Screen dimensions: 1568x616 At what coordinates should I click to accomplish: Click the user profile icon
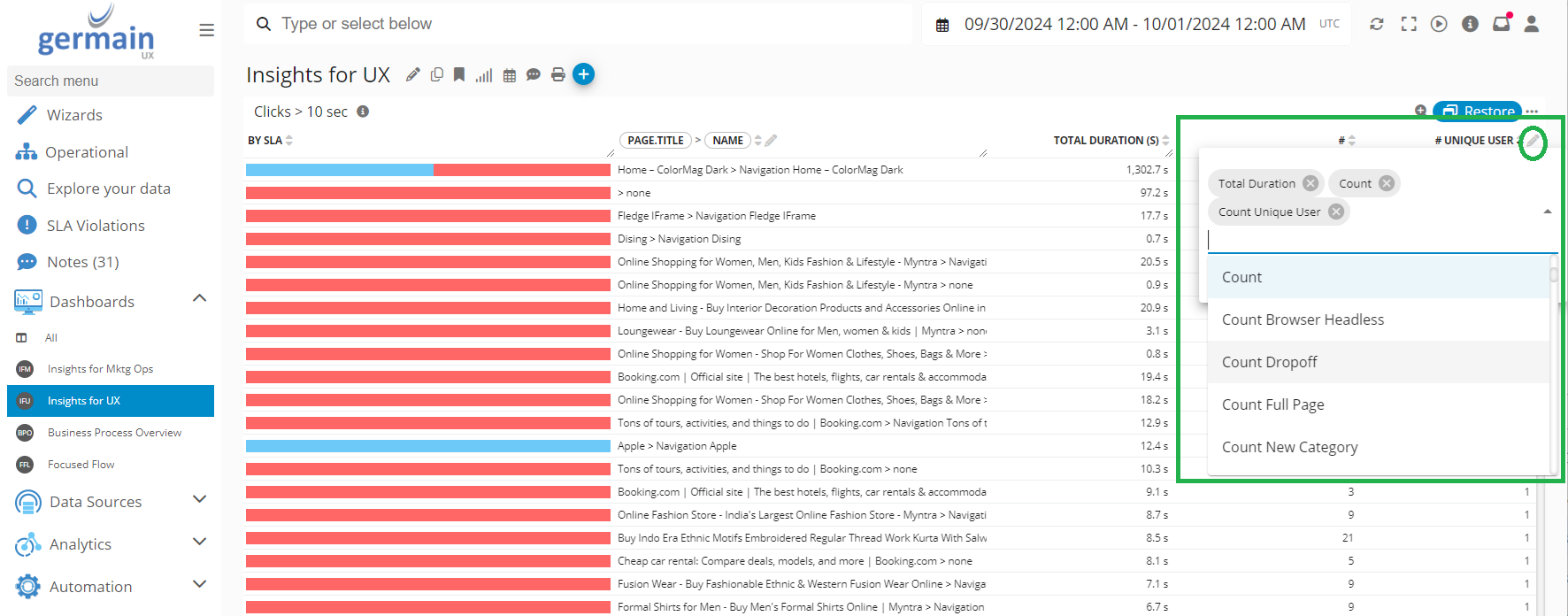1532,24
